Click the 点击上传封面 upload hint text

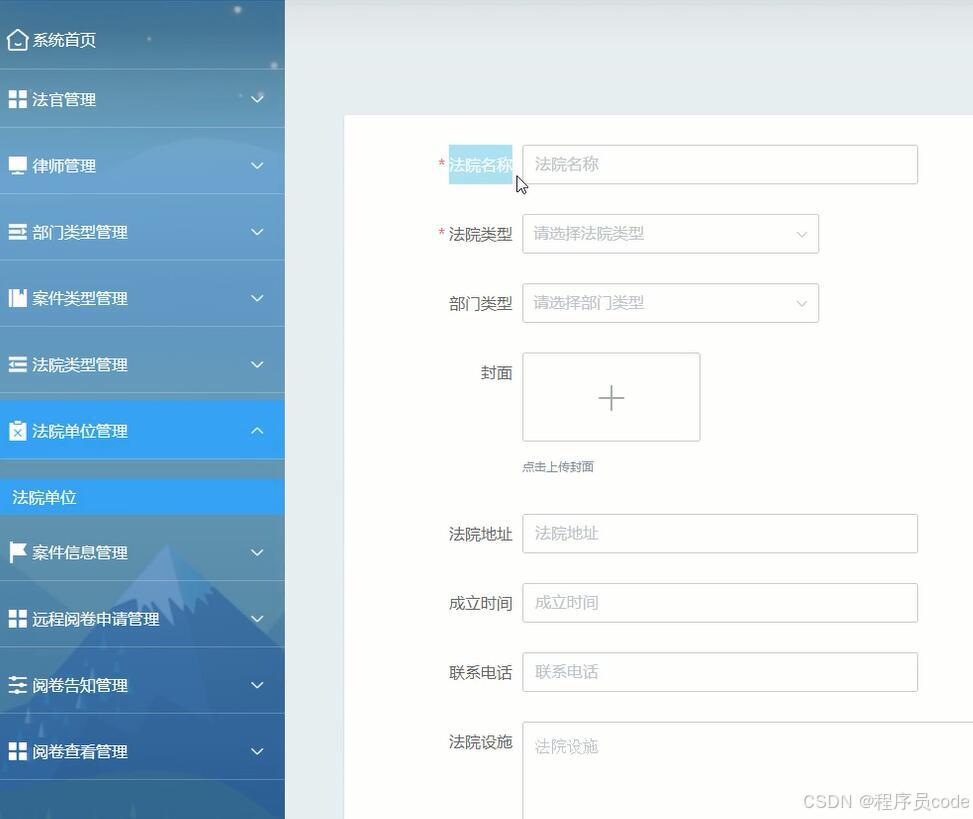pos(557,466)
